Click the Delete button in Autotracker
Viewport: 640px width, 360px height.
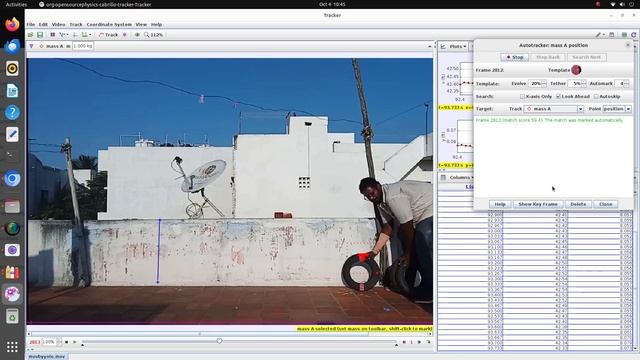[578, 204]
